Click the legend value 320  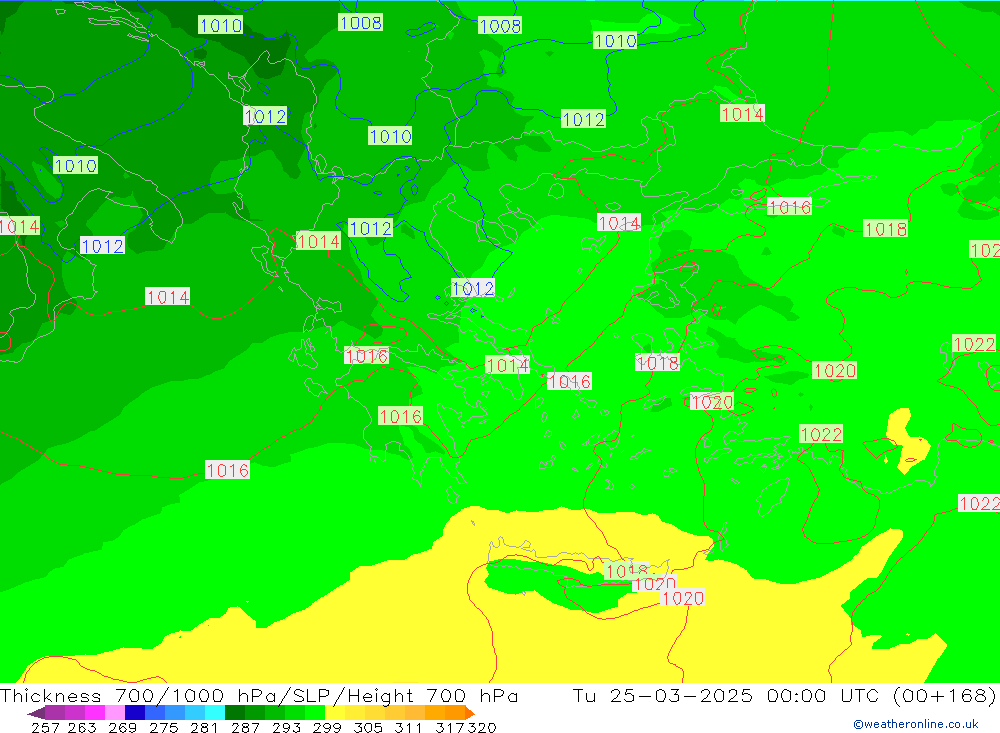[482, 727]
